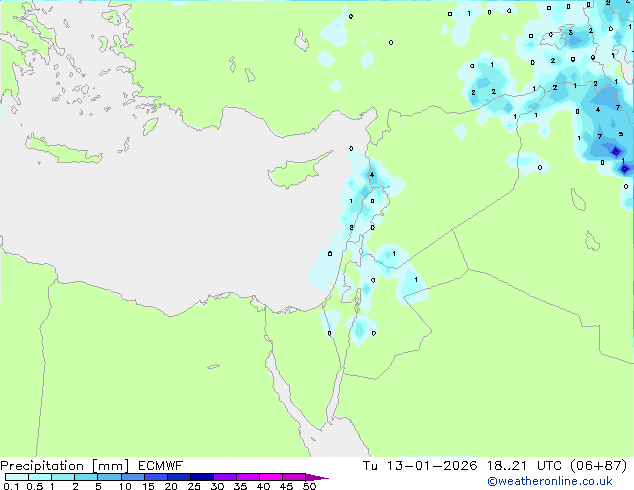Click the "[mm]" unit label
The height and width of the screenshot is (490, 634).
tap(111, 466)
